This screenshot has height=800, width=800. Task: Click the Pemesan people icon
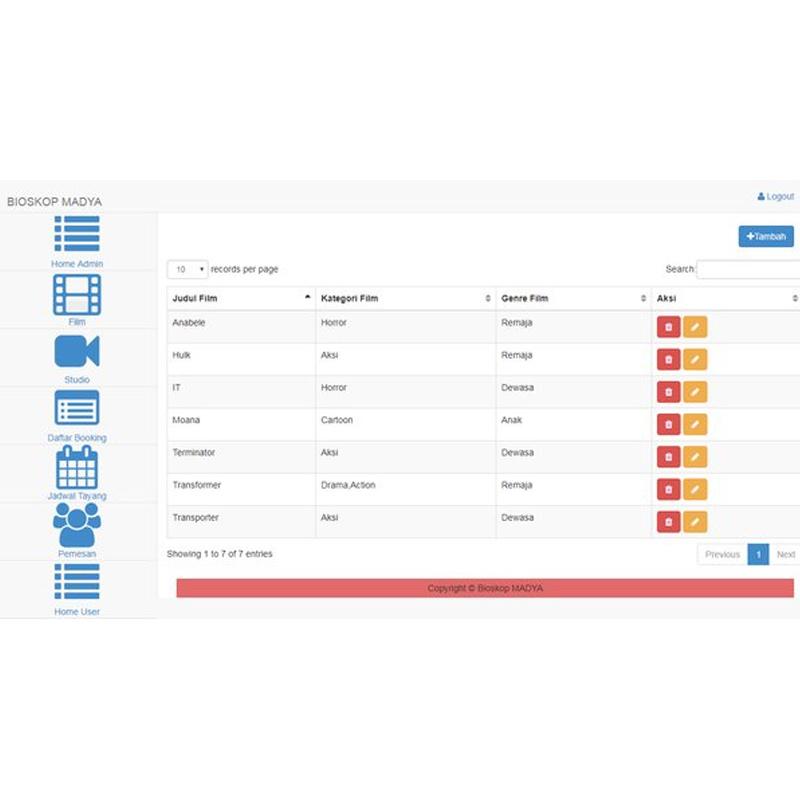coord(77,524)
